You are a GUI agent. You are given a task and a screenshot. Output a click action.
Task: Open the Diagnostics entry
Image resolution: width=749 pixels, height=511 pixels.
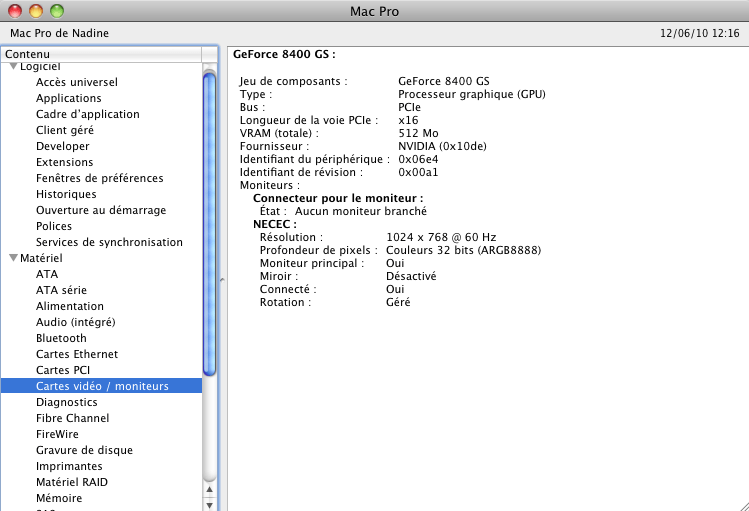66,402
